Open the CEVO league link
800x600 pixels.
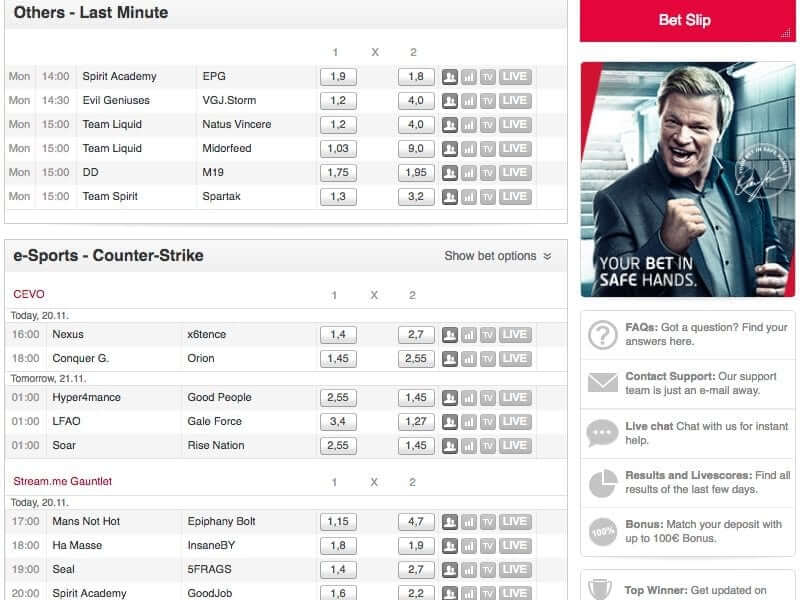click(x=29, y=294)
